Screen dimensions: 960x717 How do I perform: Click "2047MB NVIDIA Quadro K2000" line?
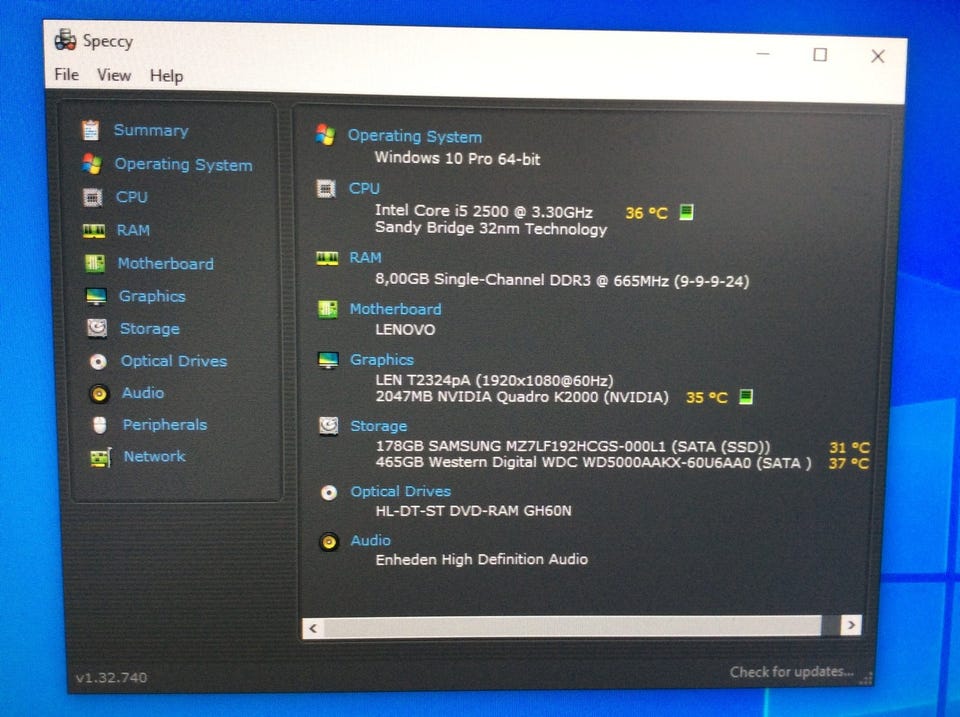point(522,397)
